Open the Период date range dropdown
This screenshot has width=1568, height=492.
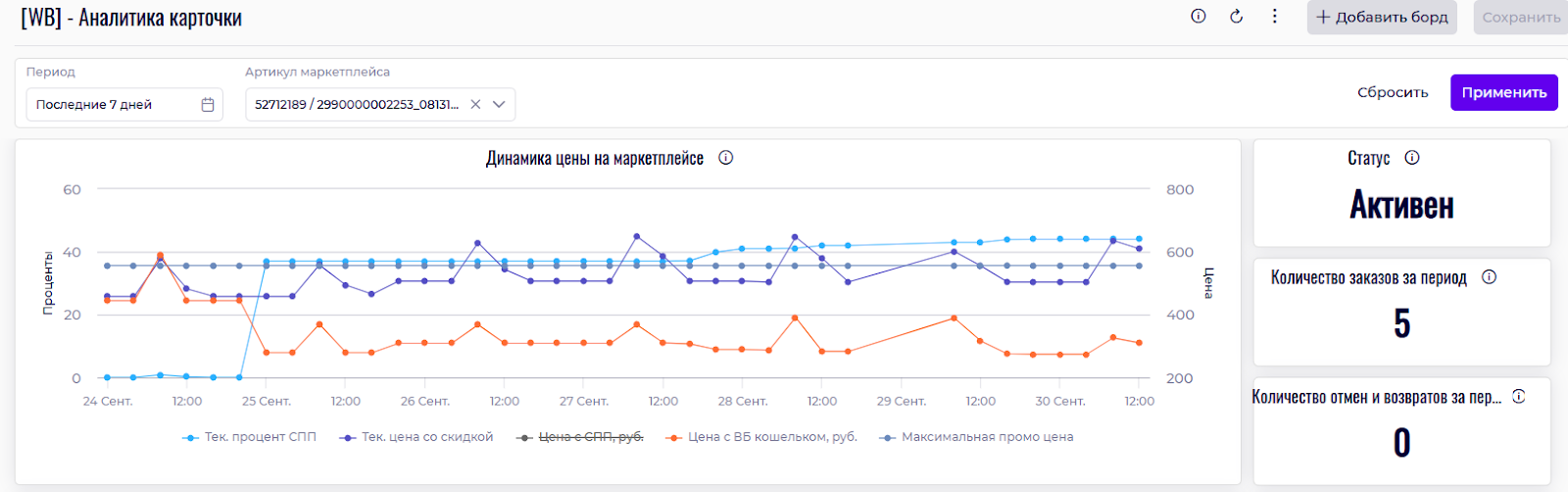click(113, 105)
